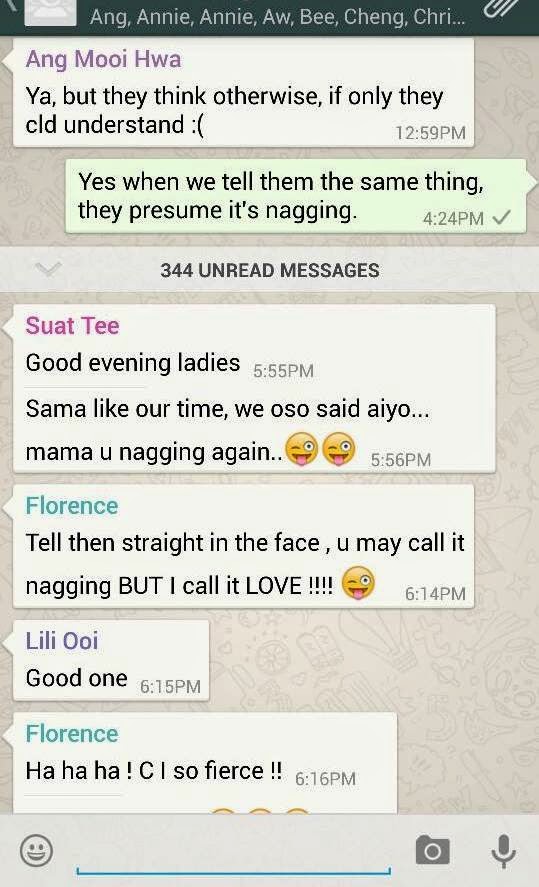
Task: Tap the winking tongue emoji in Florence's message
Action: coord(359,582)
